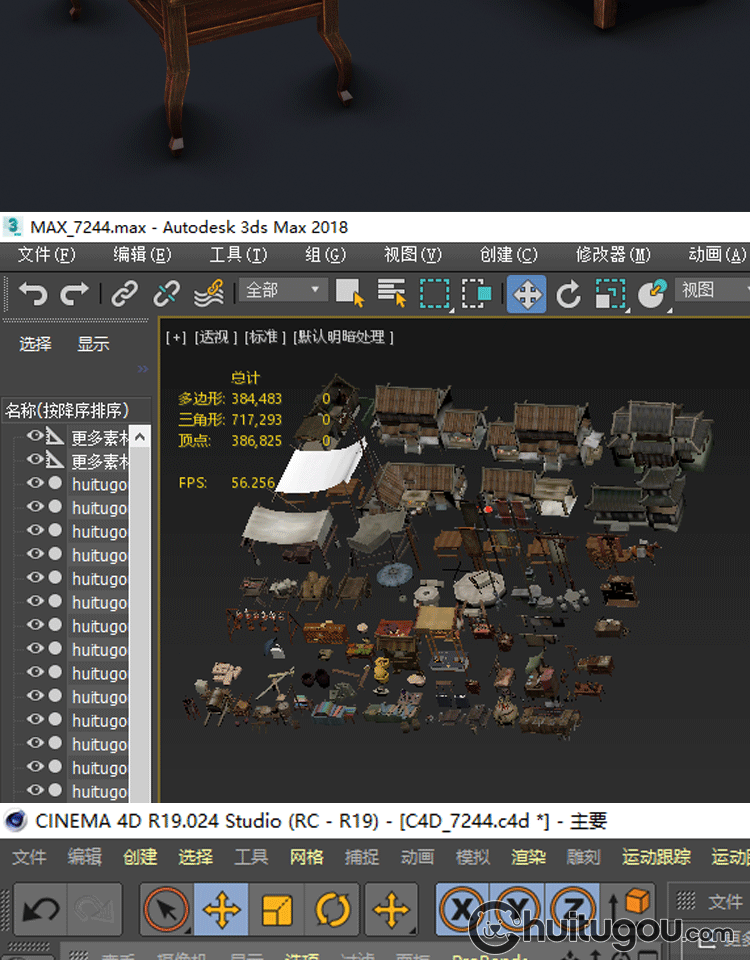The image size is (750, 960).
Task: Click the Select and Link chain icon
Action: pyautogui.click(x=124, y=293)
